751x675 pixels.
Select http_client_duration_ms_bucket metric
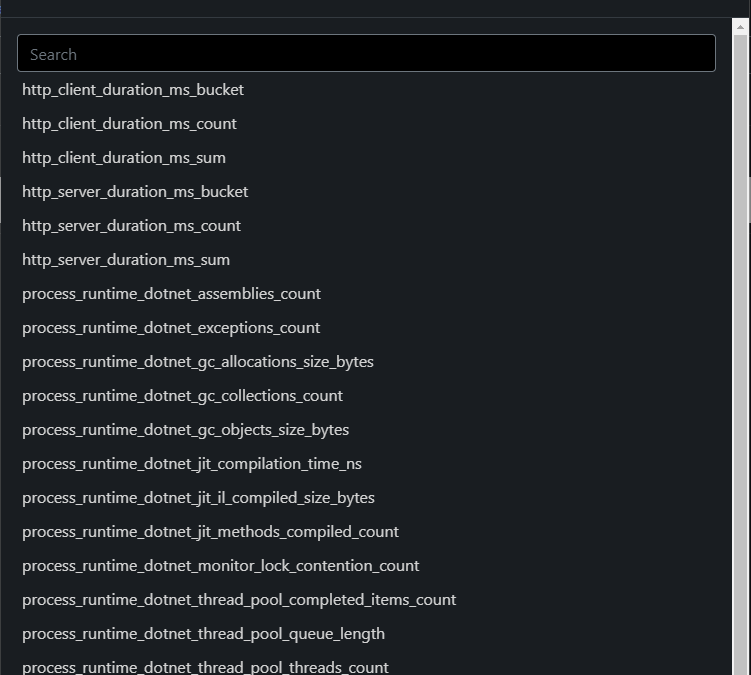(x=133, y=90)
